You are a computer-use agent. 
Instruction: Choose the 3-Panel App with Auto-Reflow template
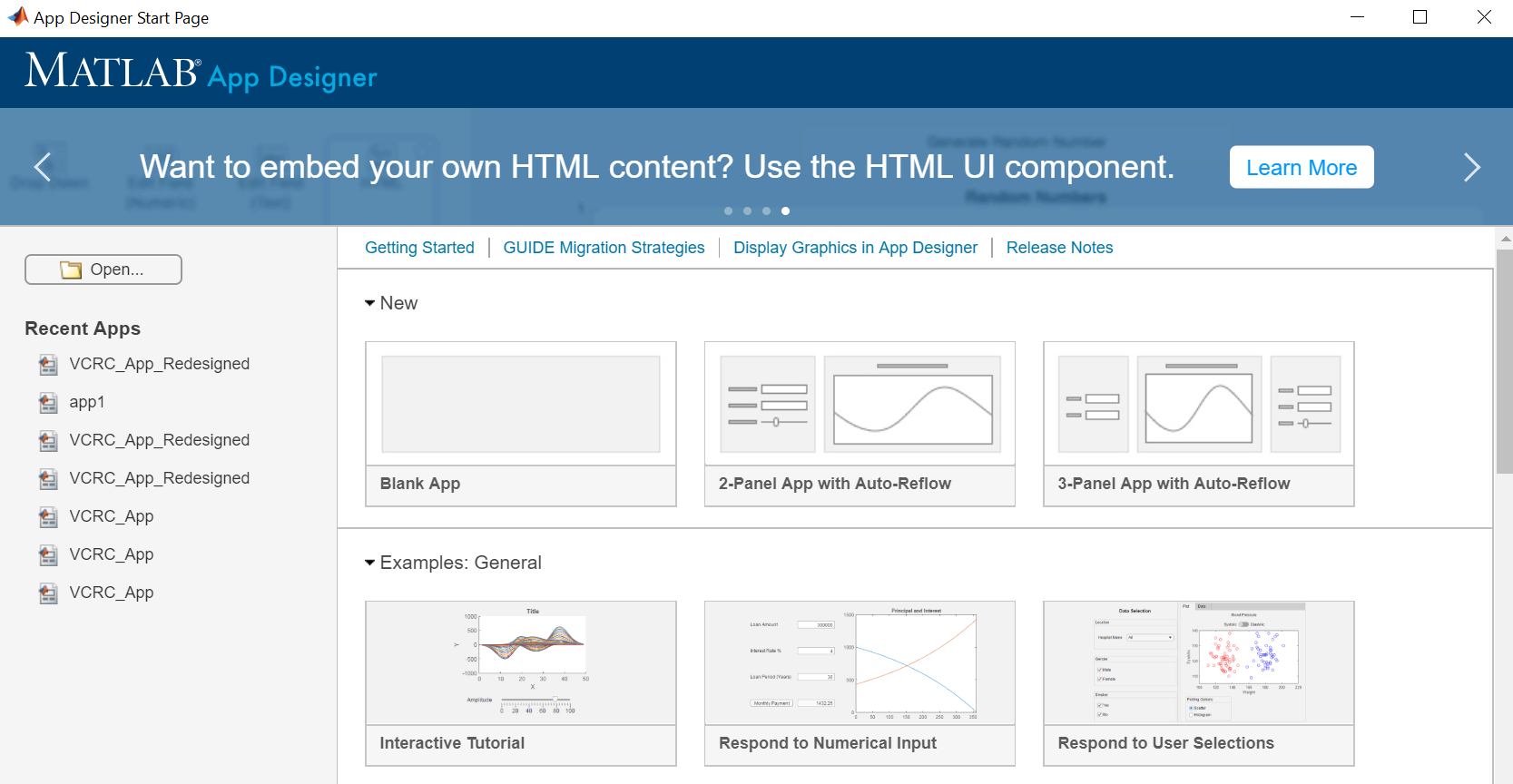pyautogui.click(x=1198, y=424)
